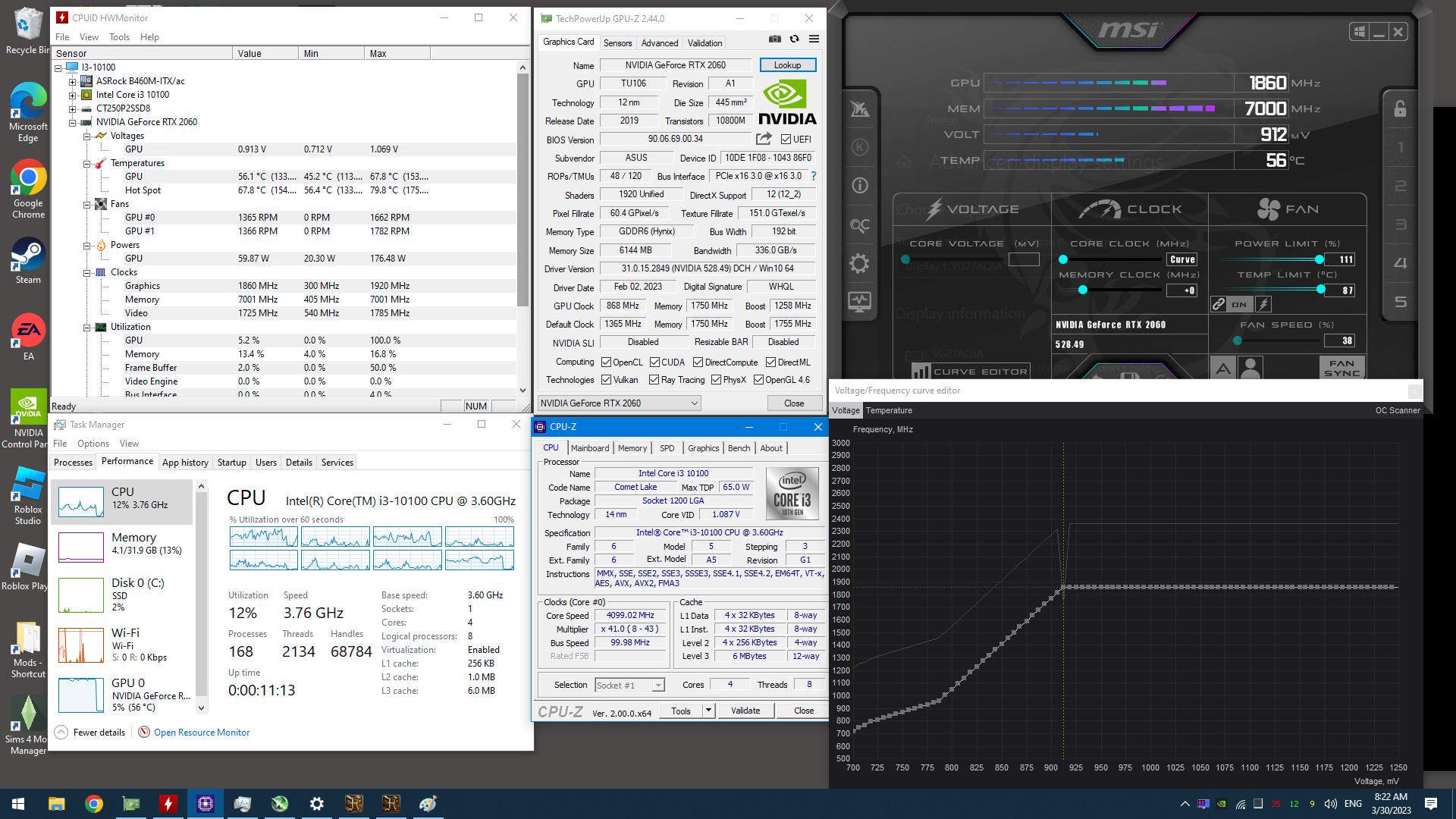Switch to Advanced tab in GPU-Z
The width and height of the screenshot is (1456, 819).
coord(660,43)
